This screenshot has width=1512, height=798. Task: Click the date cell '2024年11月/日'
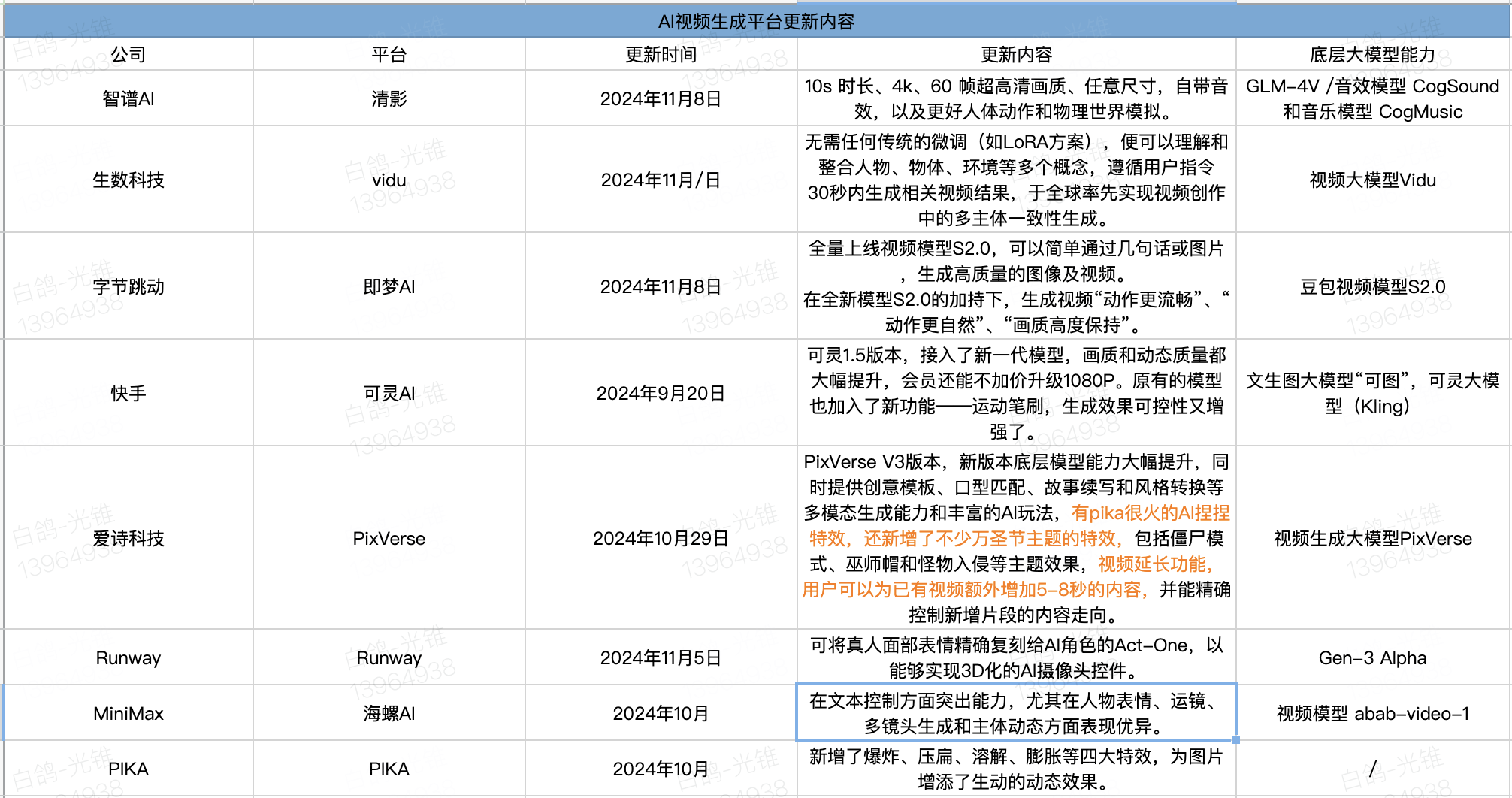[x=661, y=180]
